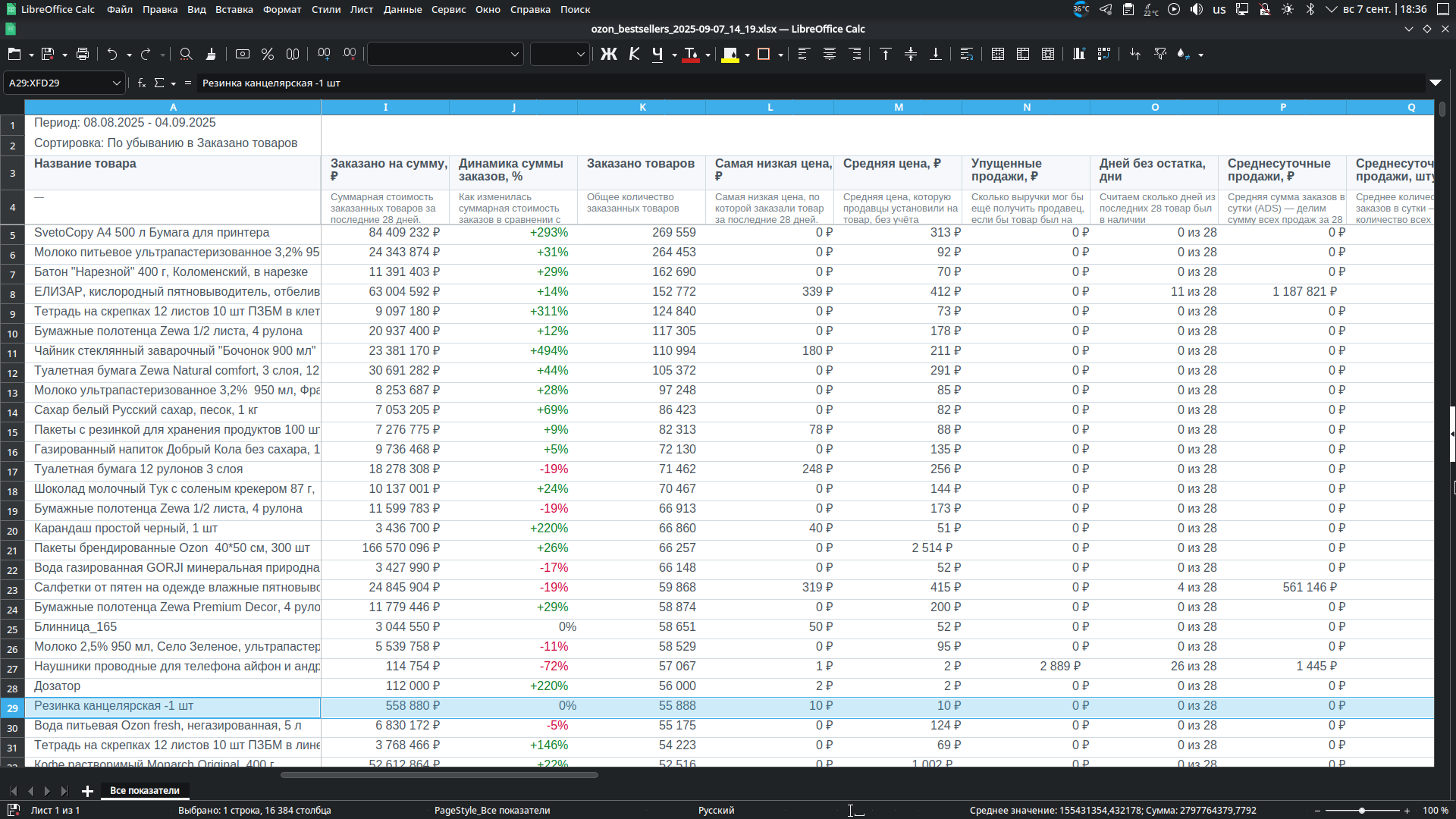
Task: Center cell text horizontally
Action: 830,54
